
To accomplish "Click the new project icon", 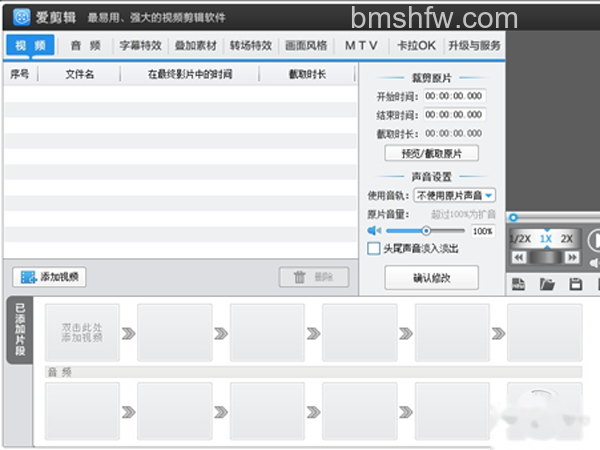I will pos(518,284).
